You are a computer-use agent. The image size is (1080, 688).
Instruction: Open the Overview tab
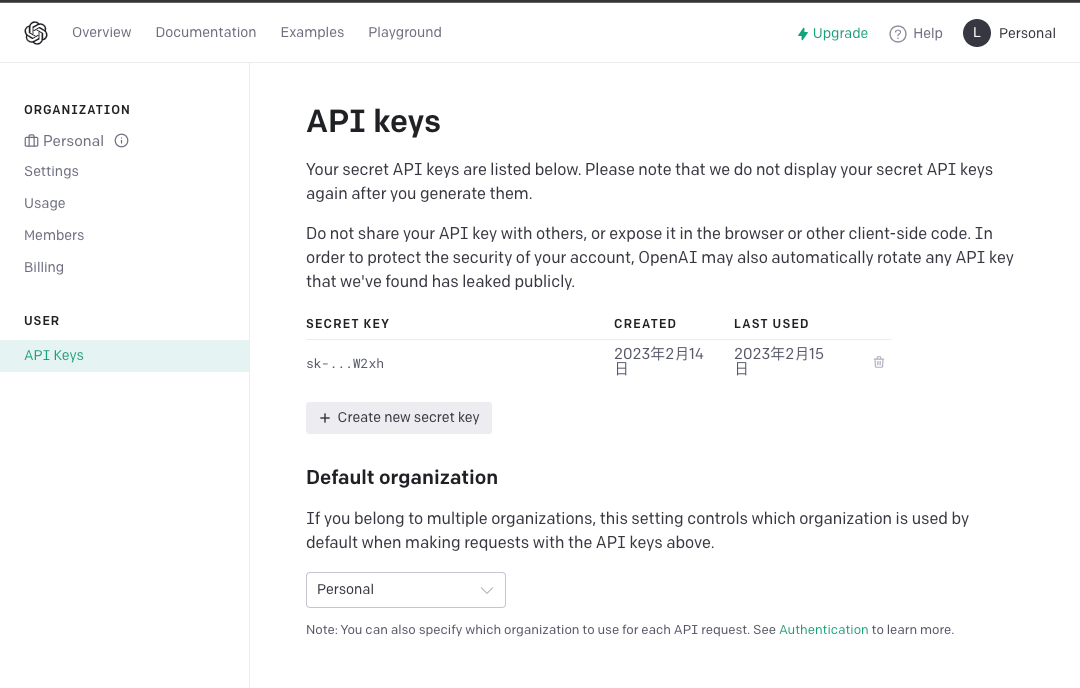pos(101,33)
